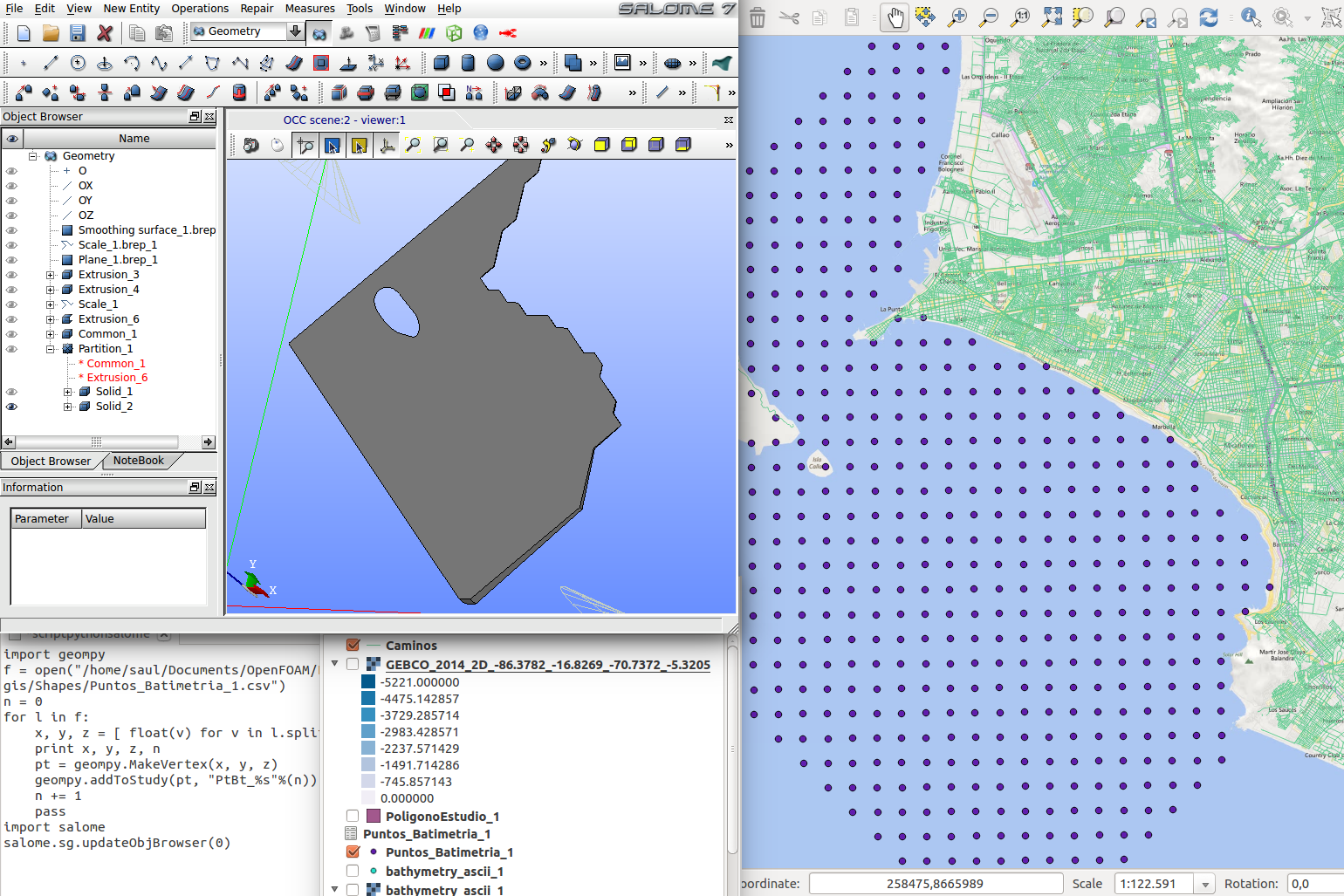Click the Dump View camera icon
The image size is (1344, 896).
click(x=251, y=145)
